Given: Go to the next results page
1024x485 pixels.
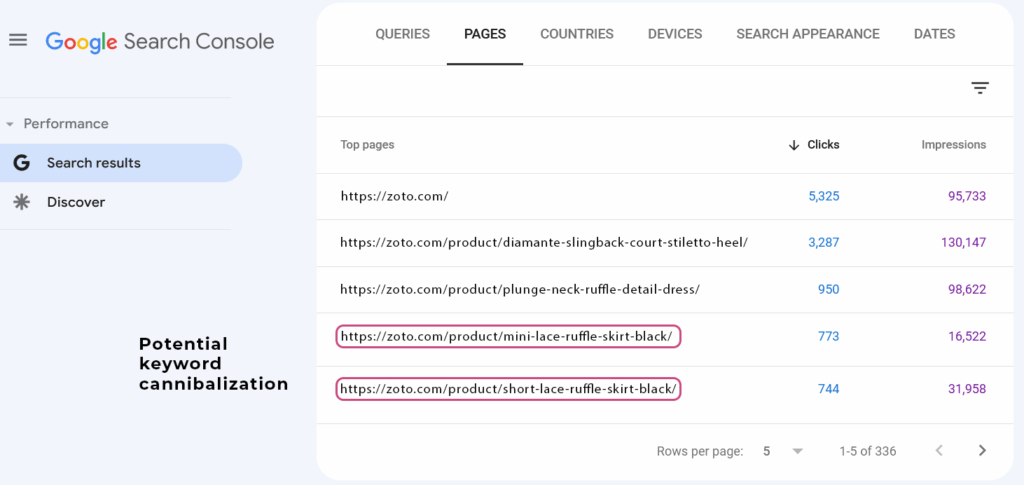Looking at the screenshot, I should point(982,450).
